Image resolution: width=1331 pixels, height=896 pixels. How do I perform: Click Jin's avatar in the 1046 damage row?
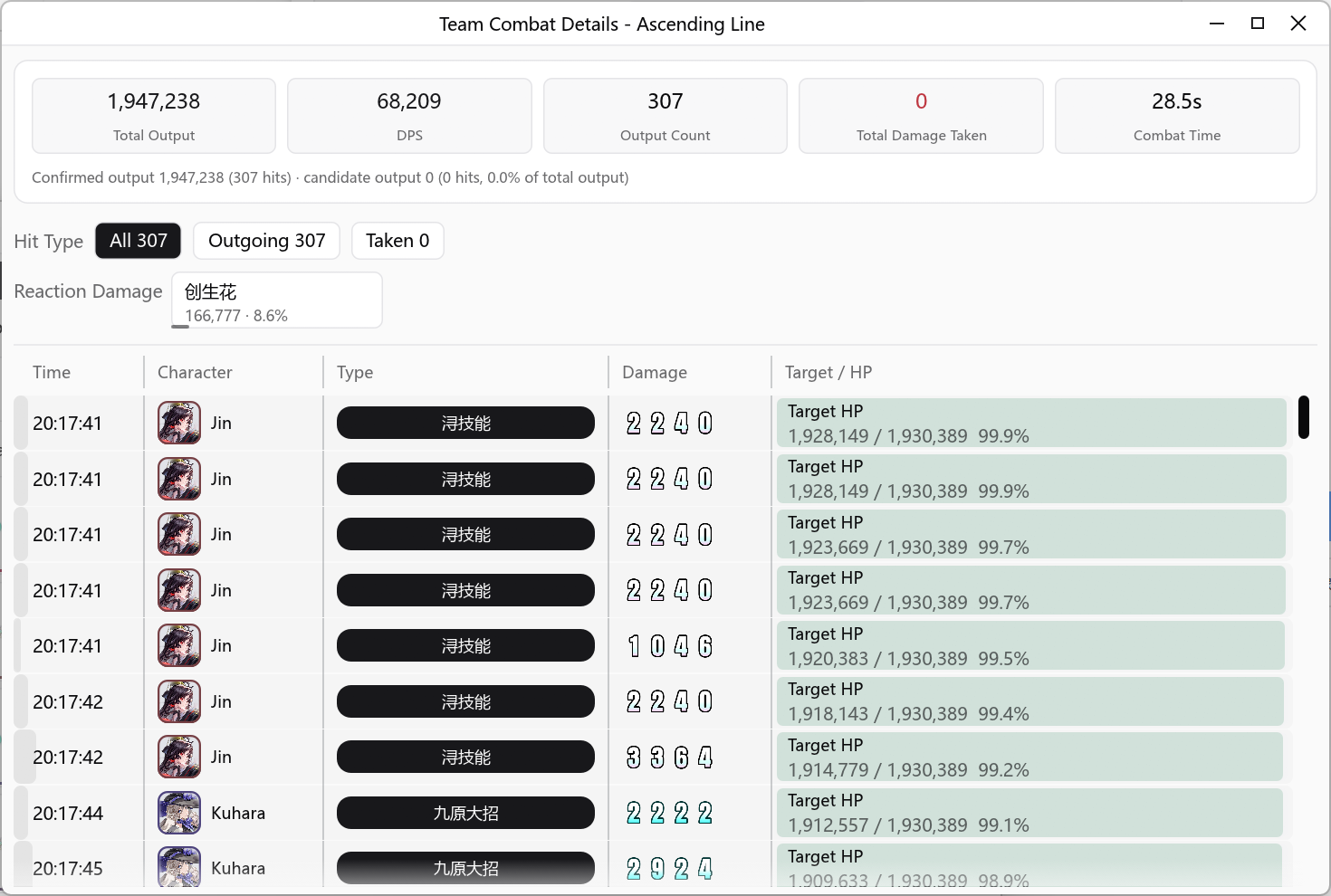(179, 645)
